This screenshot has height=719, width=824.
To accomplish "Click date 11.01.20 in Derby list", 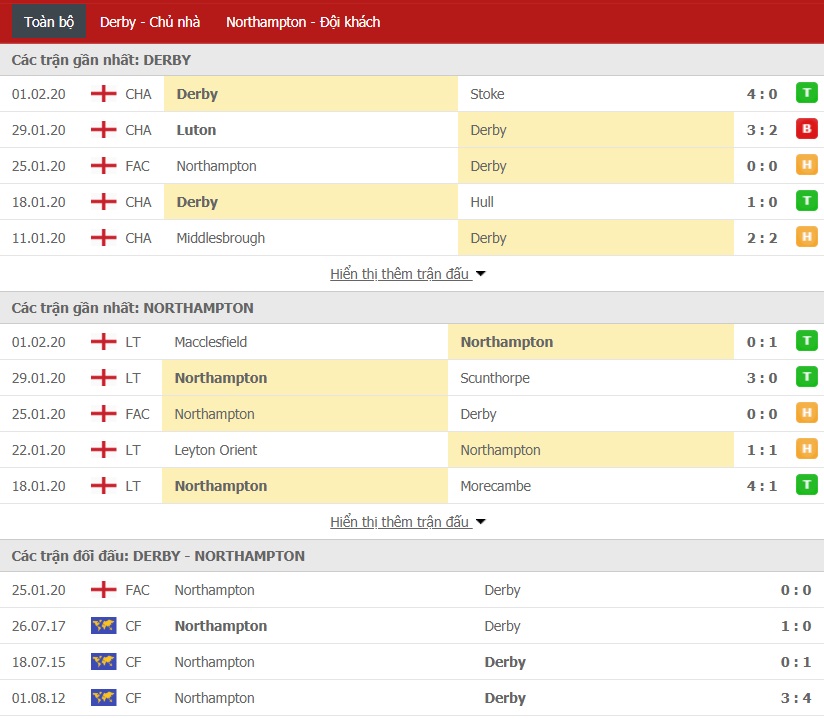I will point(39,238).
